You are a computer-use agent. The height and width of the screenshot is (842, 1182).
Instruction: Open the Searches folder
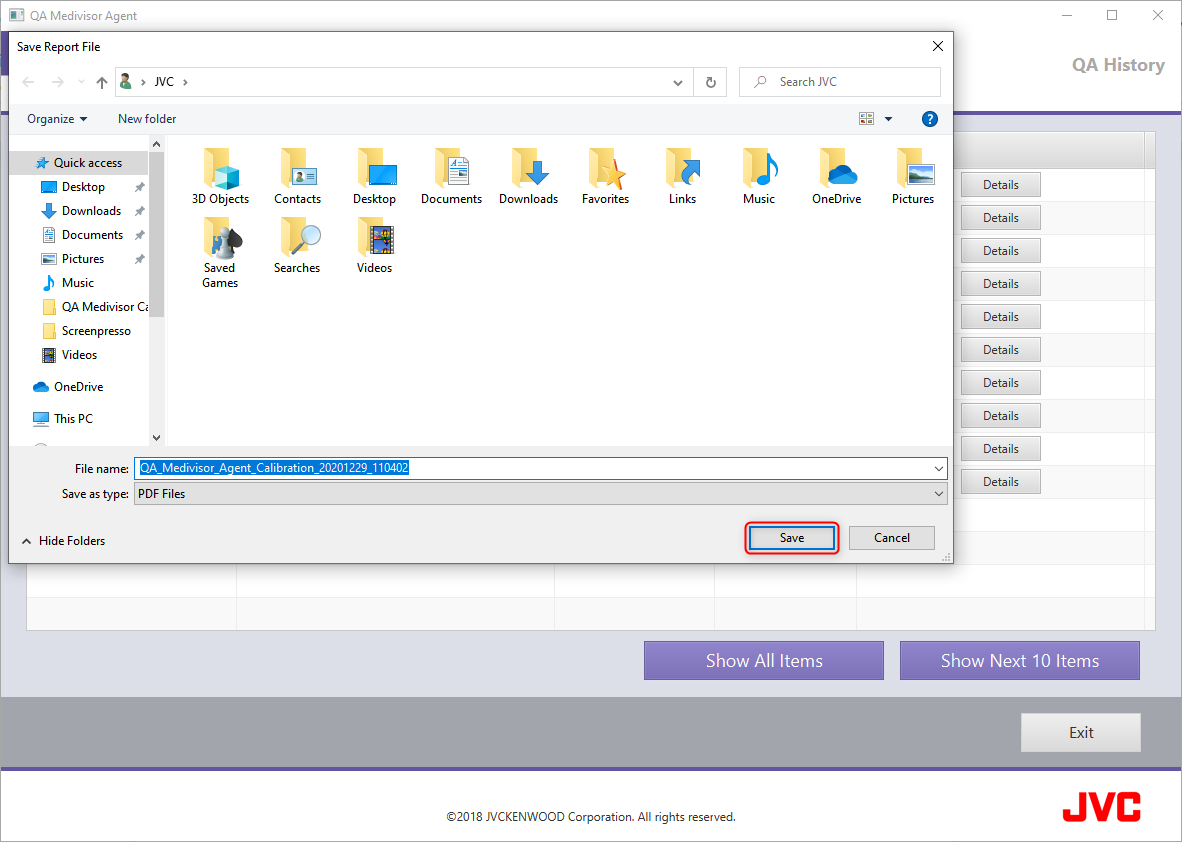[297, 246]
